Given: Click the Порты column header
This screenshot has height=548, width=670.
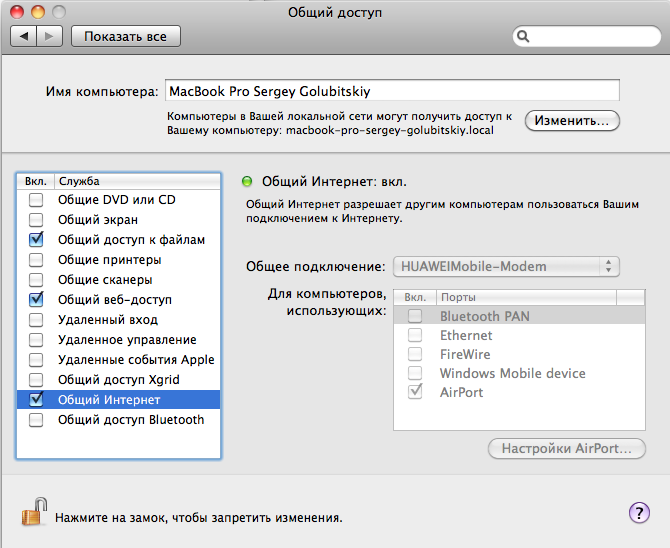Looking at the screenshot, I should tap(527, 297).
